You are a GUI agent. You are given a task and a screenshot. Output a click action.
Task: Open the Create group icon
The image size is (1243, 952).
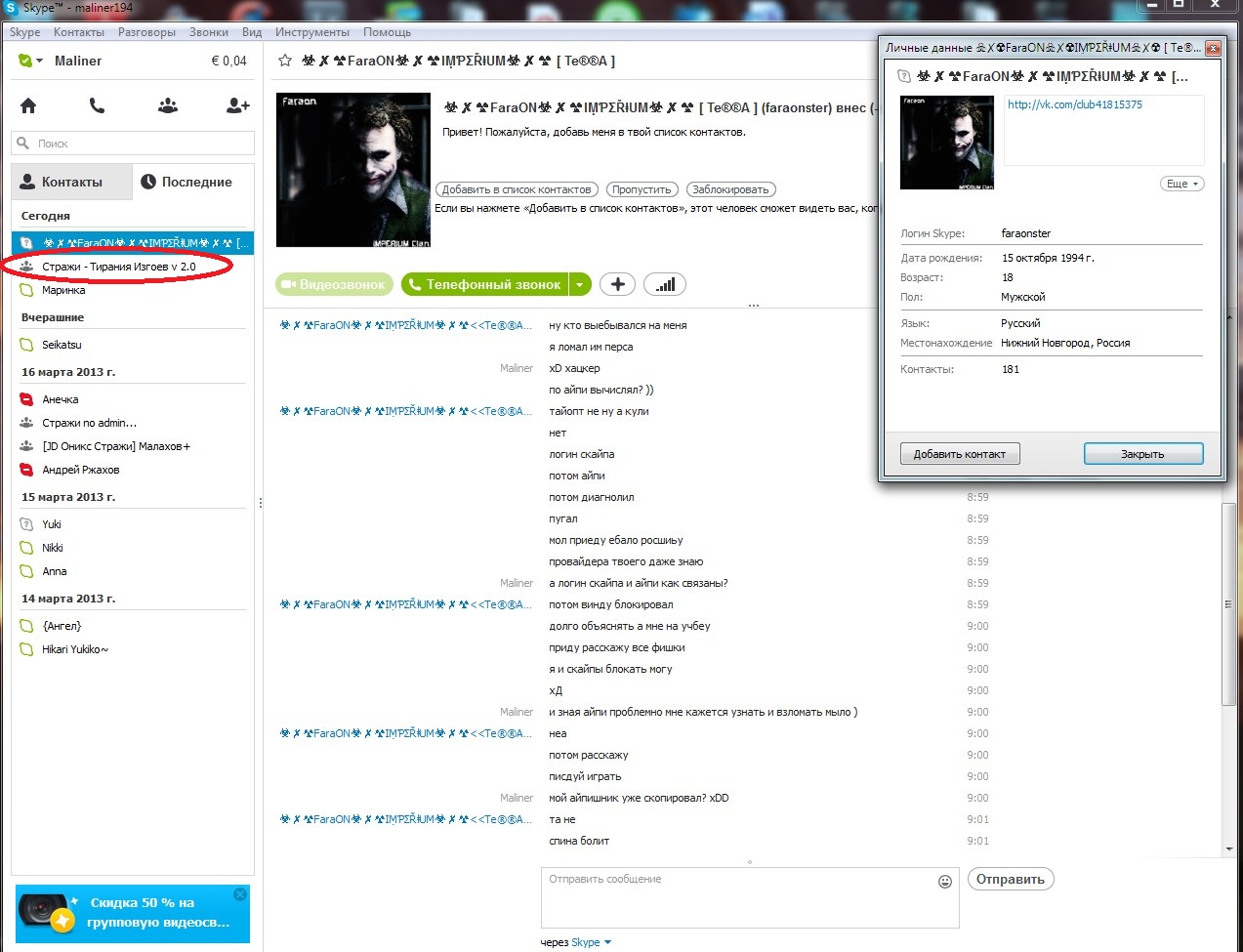click(168, 105)
